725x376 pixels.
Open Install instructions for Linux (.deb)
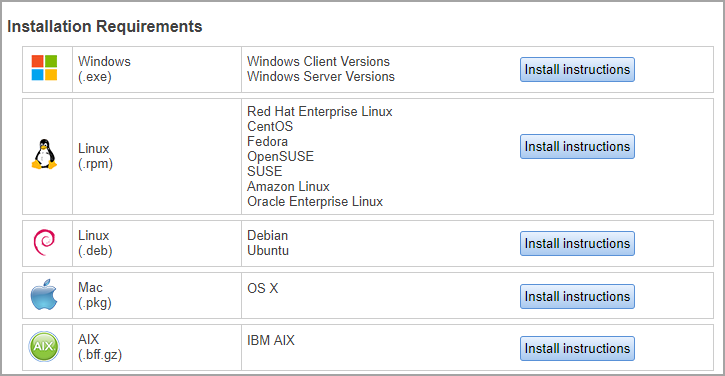pos(577,243)
